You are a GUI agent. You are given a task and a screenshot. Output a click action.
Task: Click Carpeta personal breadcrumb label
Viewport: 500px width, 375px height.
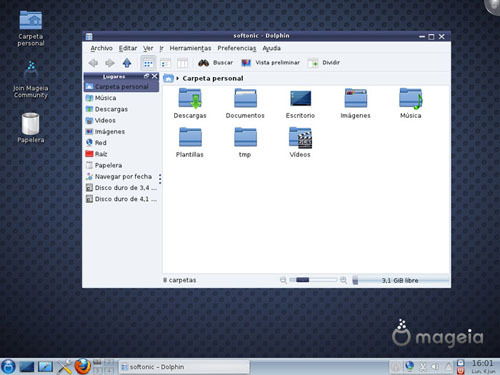(213, 78)
